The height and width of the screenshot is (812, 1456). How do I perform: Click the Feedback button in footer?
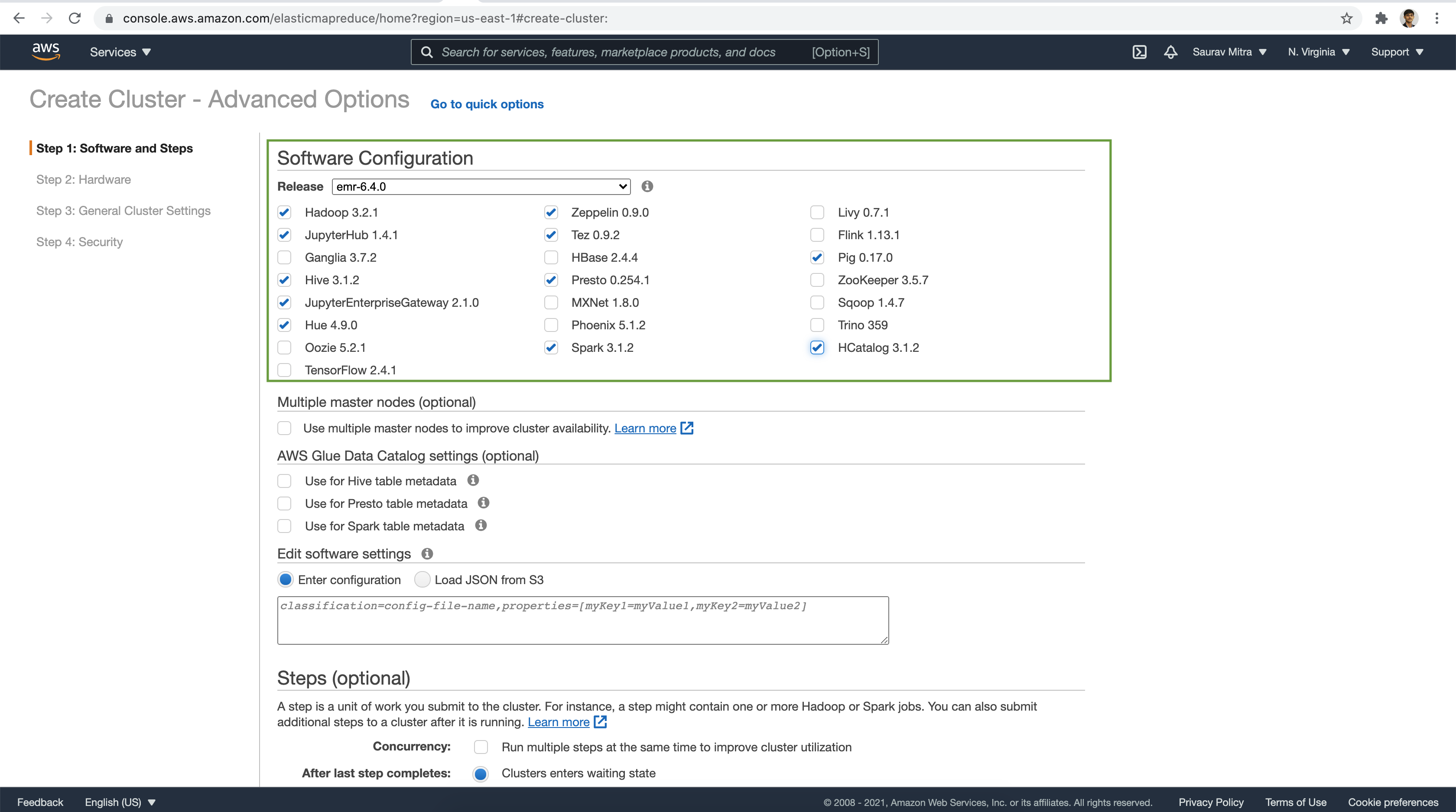tap(40, 802)
